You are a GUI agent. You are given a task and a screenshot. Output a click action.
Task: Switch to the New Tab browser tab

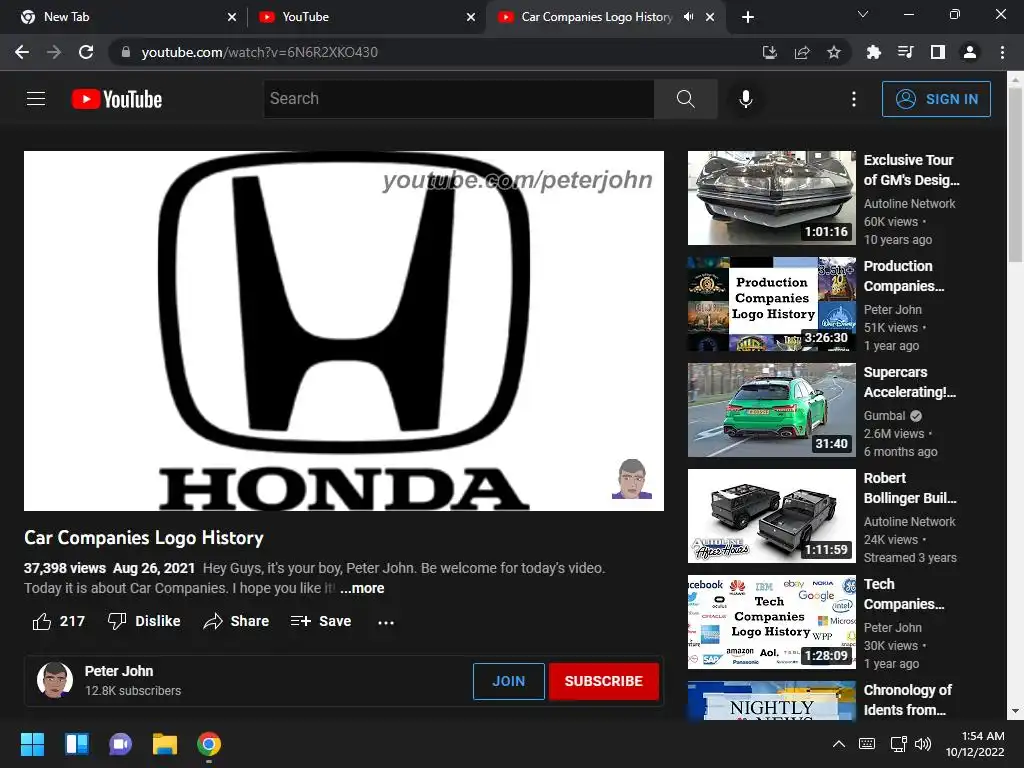125,17
